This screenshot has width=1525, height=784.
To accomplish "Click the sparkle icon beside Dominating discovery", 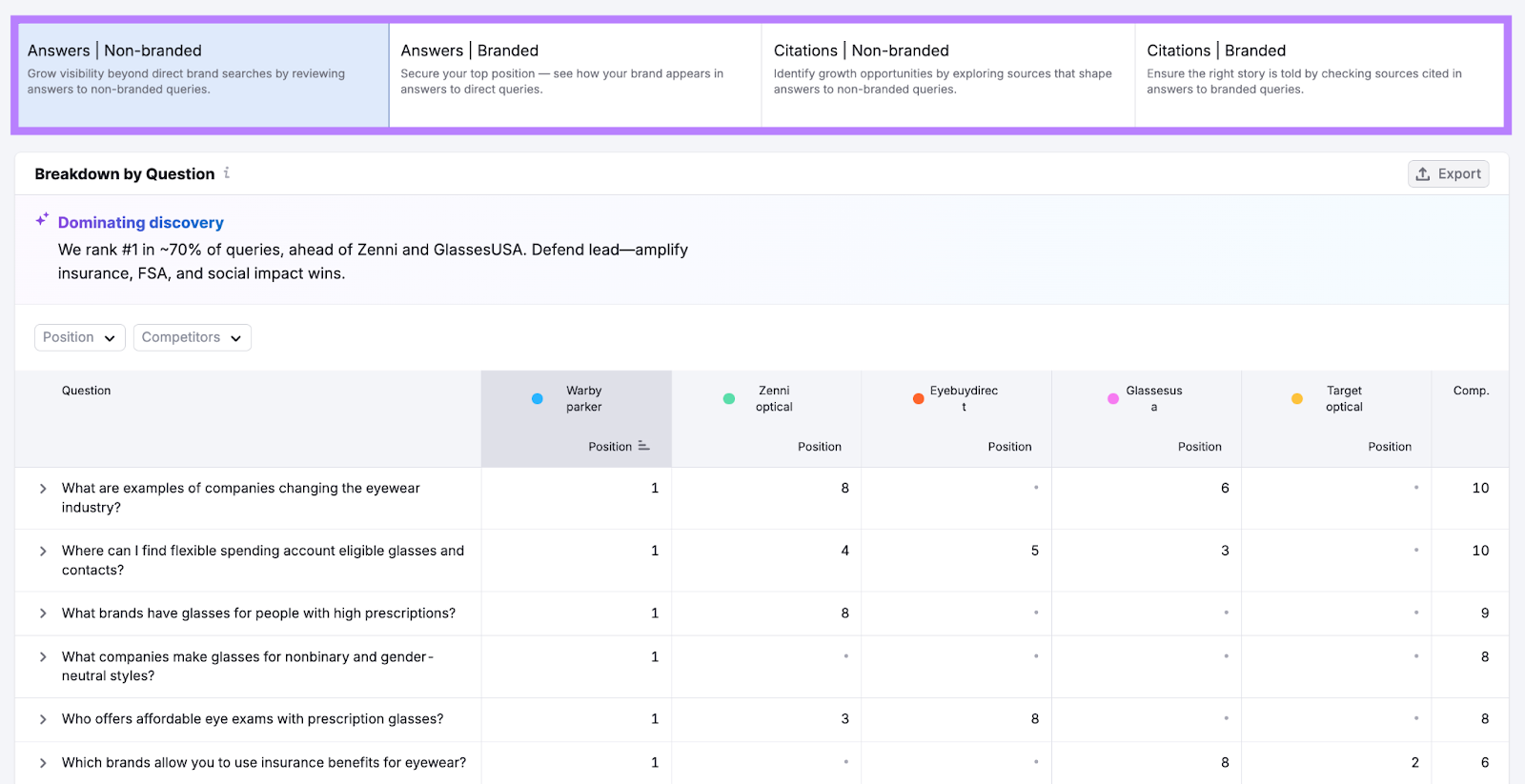I will (x=42, y=219).
